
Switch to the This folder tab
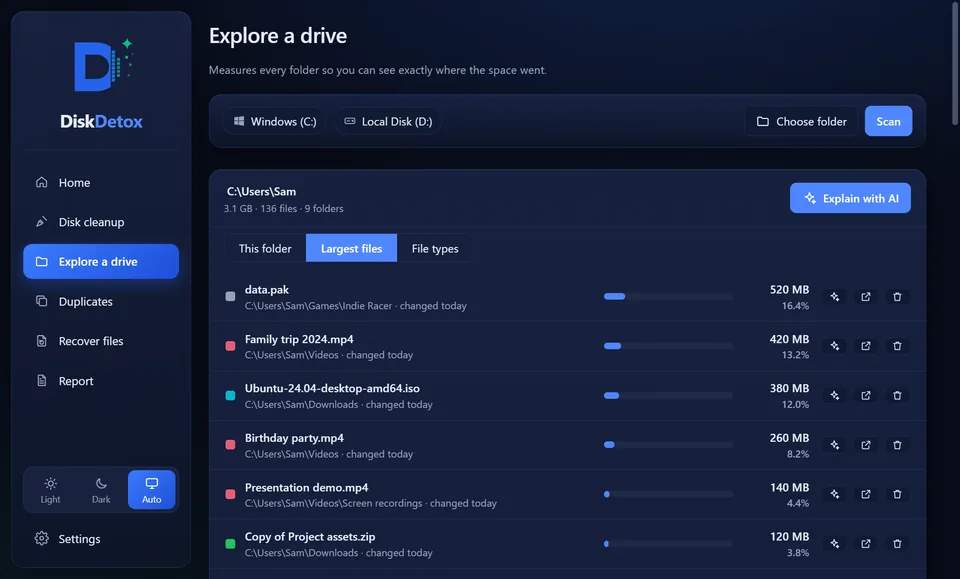point(265,248)
